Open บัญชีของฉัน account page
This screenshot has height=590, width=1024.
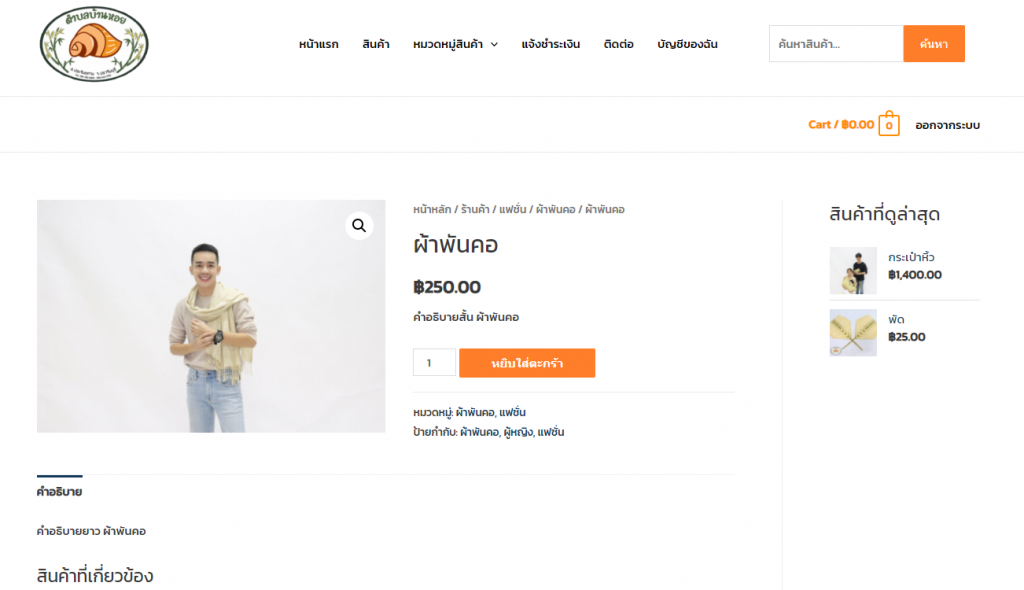click(687, 44)
